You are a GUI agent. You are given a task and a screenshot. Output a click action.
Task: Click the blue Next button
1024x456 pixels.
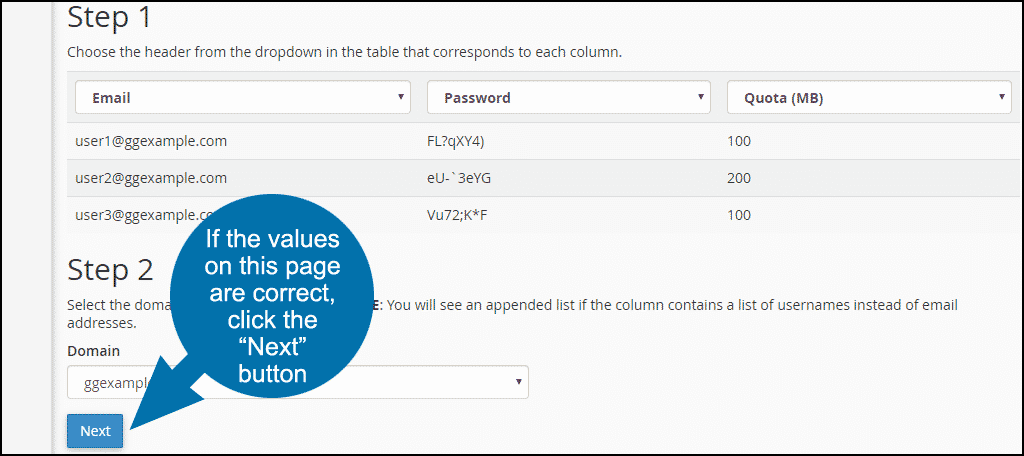(95, 431)
